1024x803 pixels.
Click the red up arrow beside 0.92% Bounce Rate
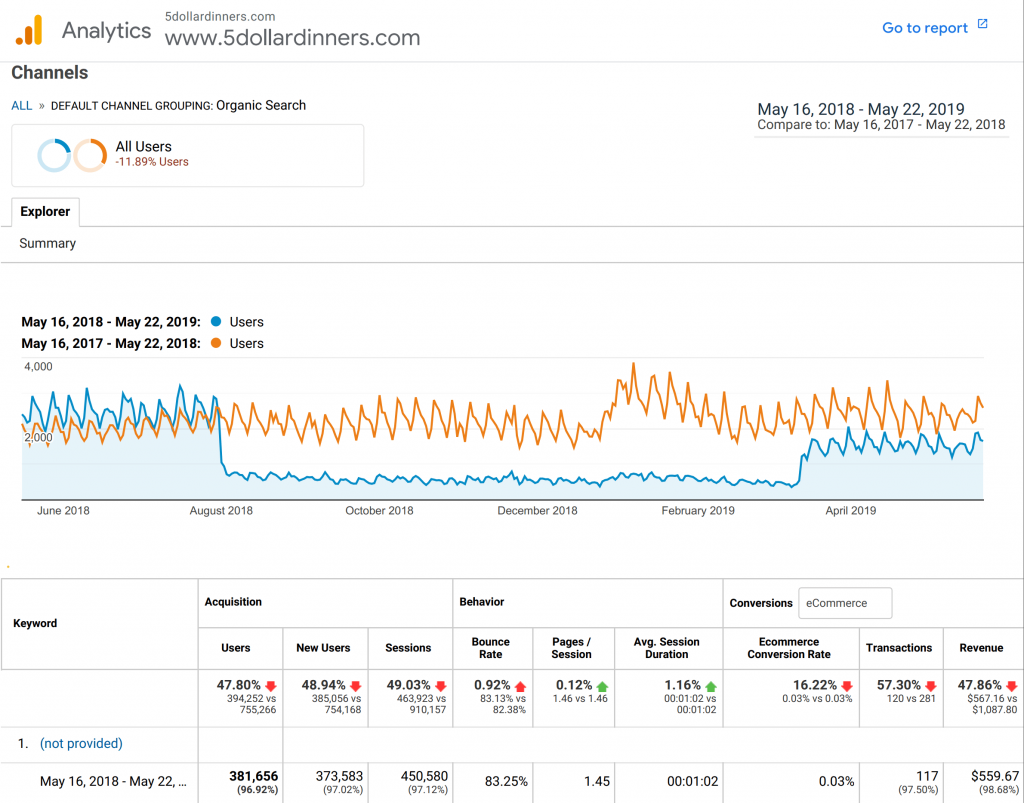coord(520,686)
